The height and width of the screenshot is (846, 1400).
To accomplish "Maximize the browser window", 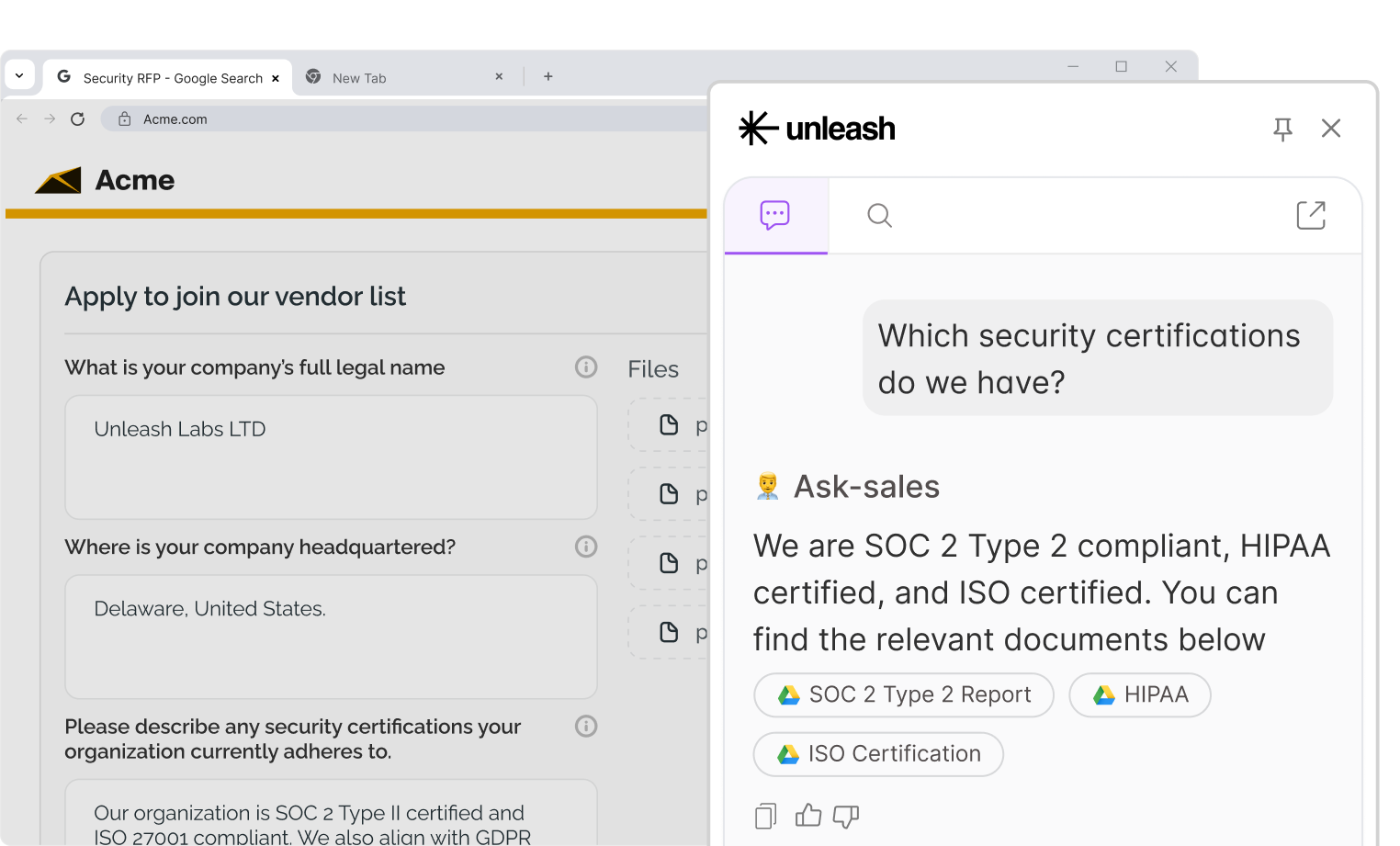I will click(x=1122, y=66).
